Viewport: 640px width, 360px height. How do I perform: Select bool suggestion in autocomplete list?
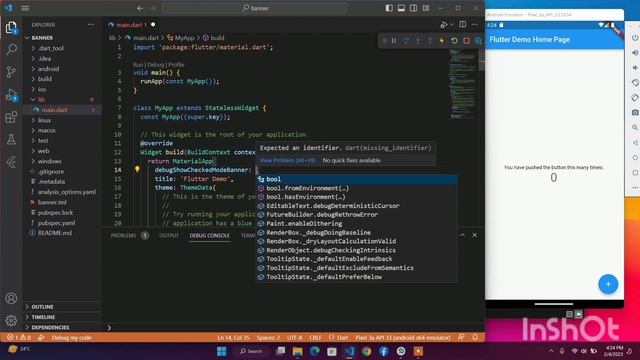(x=356, y=179)
